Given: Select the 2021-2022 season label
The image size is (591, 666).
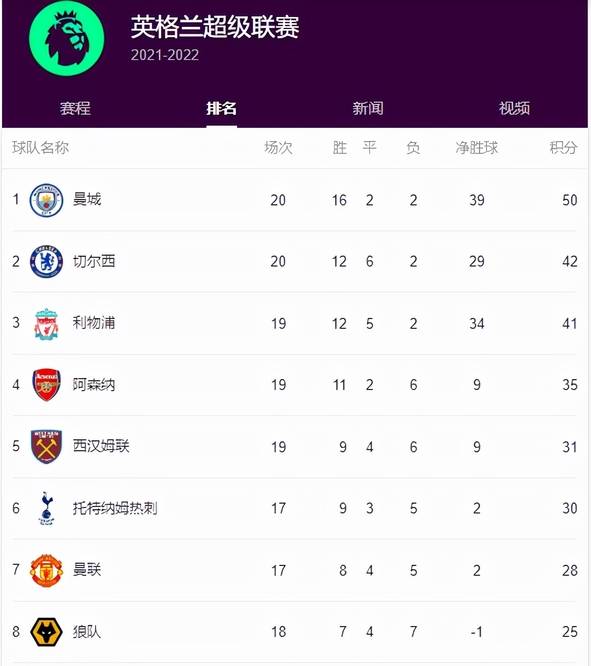Looking at the screenshot, I should pyautogui.click(x=165, y=55).
